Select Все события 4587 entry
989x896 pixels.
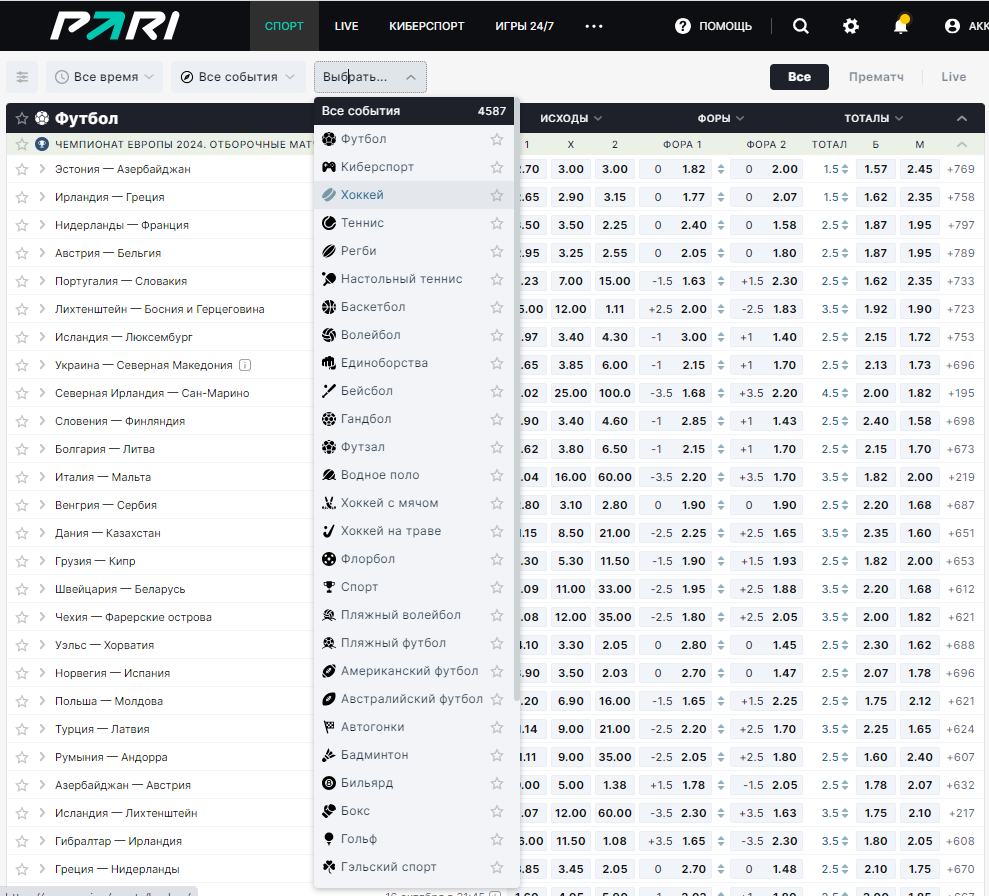(x=414, y=111)
